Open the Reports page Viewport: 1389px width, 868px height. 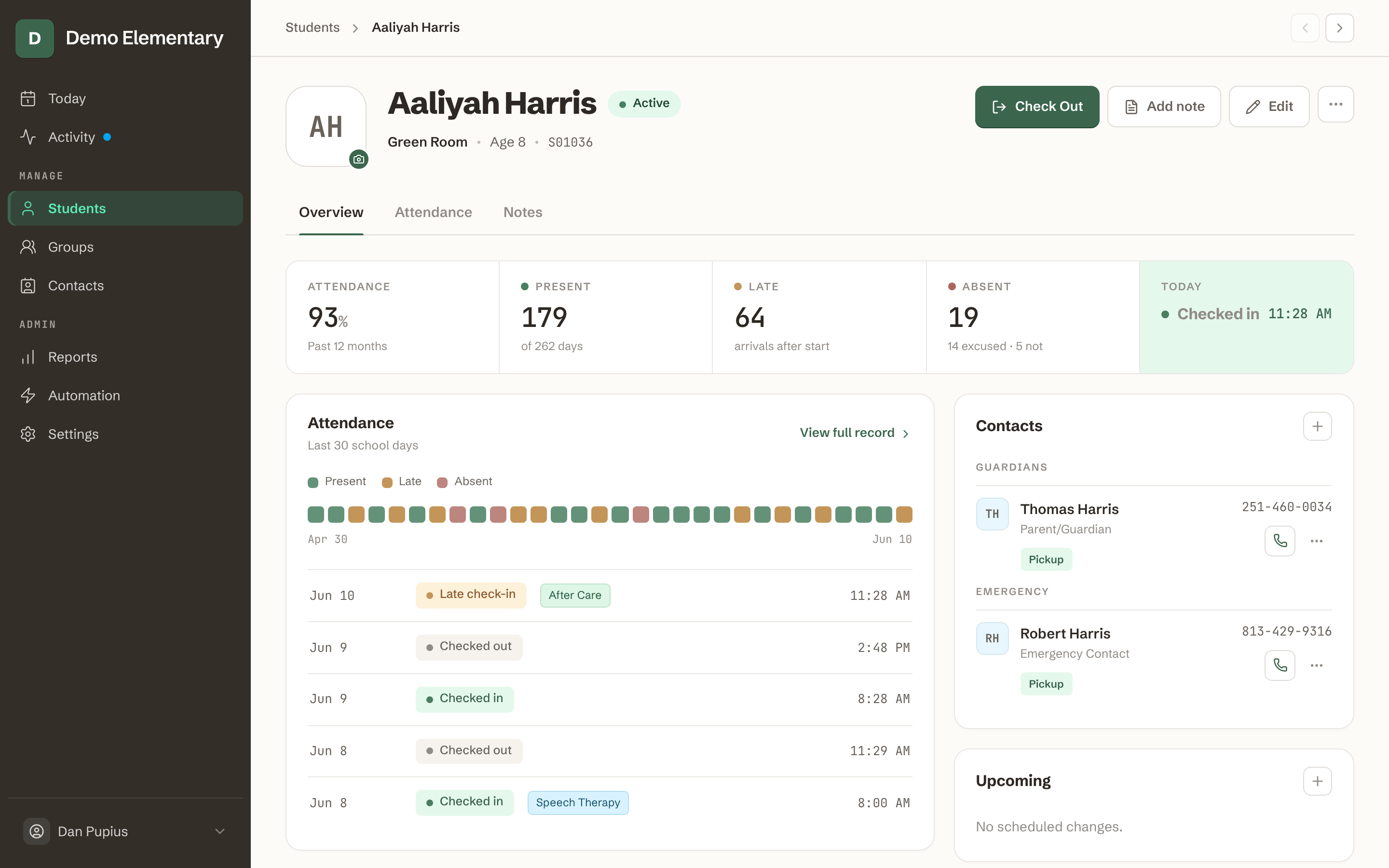(125, 357)
